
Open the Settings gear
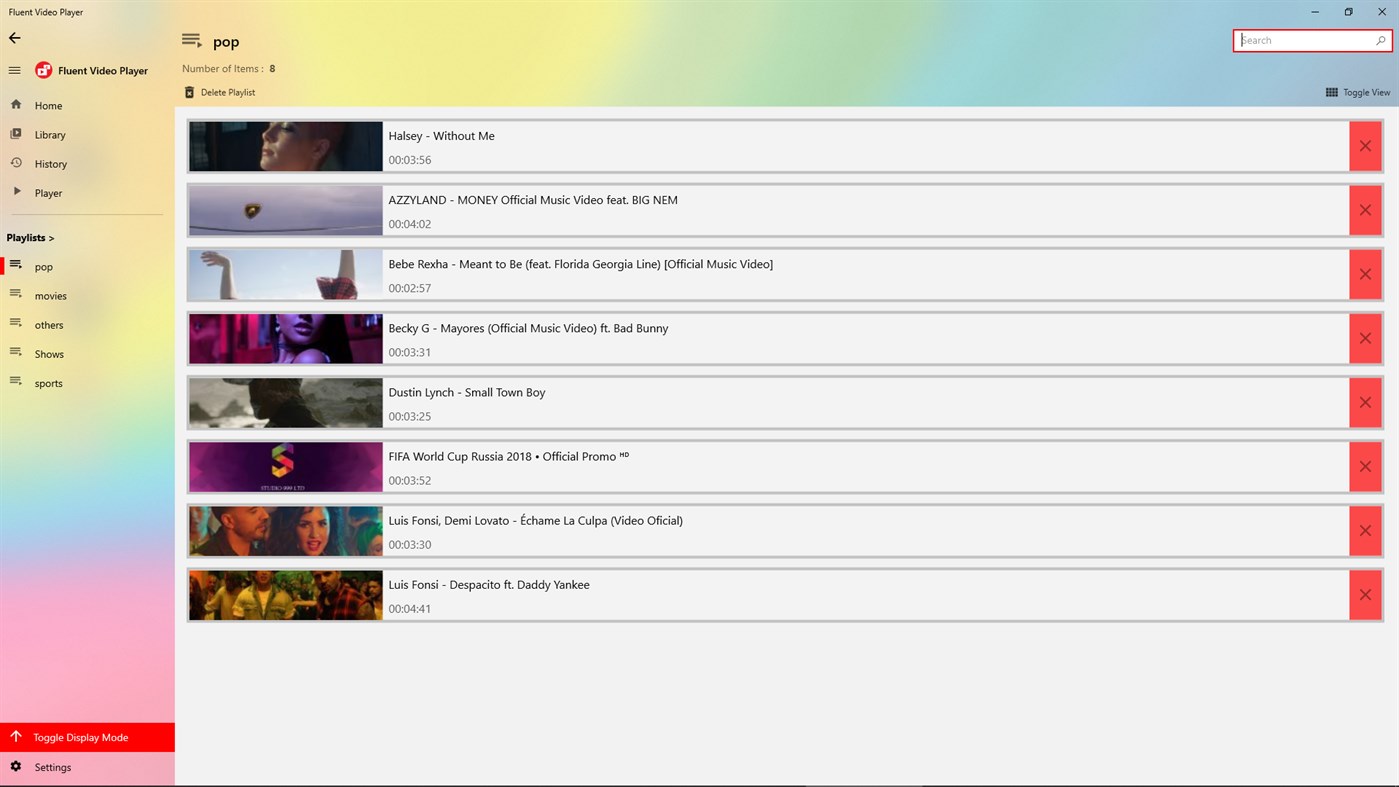click(16, 766)
